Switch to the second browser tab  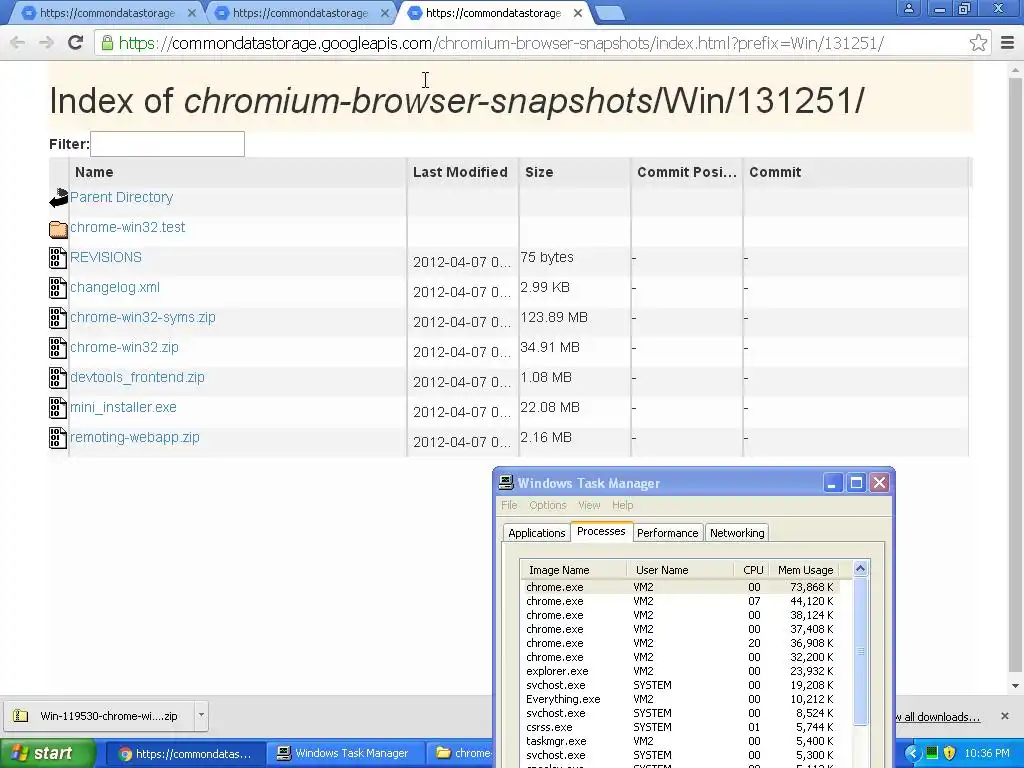pyautogui.click(x=298, y=13)
